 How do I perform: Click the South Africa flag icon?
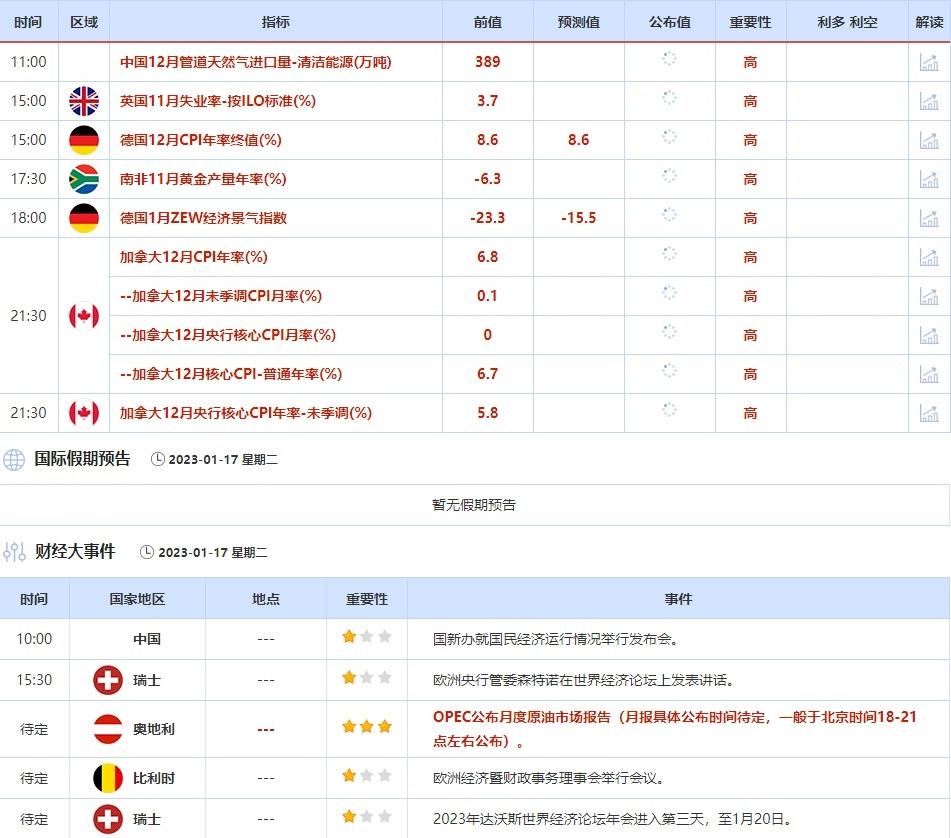(84, 179)
